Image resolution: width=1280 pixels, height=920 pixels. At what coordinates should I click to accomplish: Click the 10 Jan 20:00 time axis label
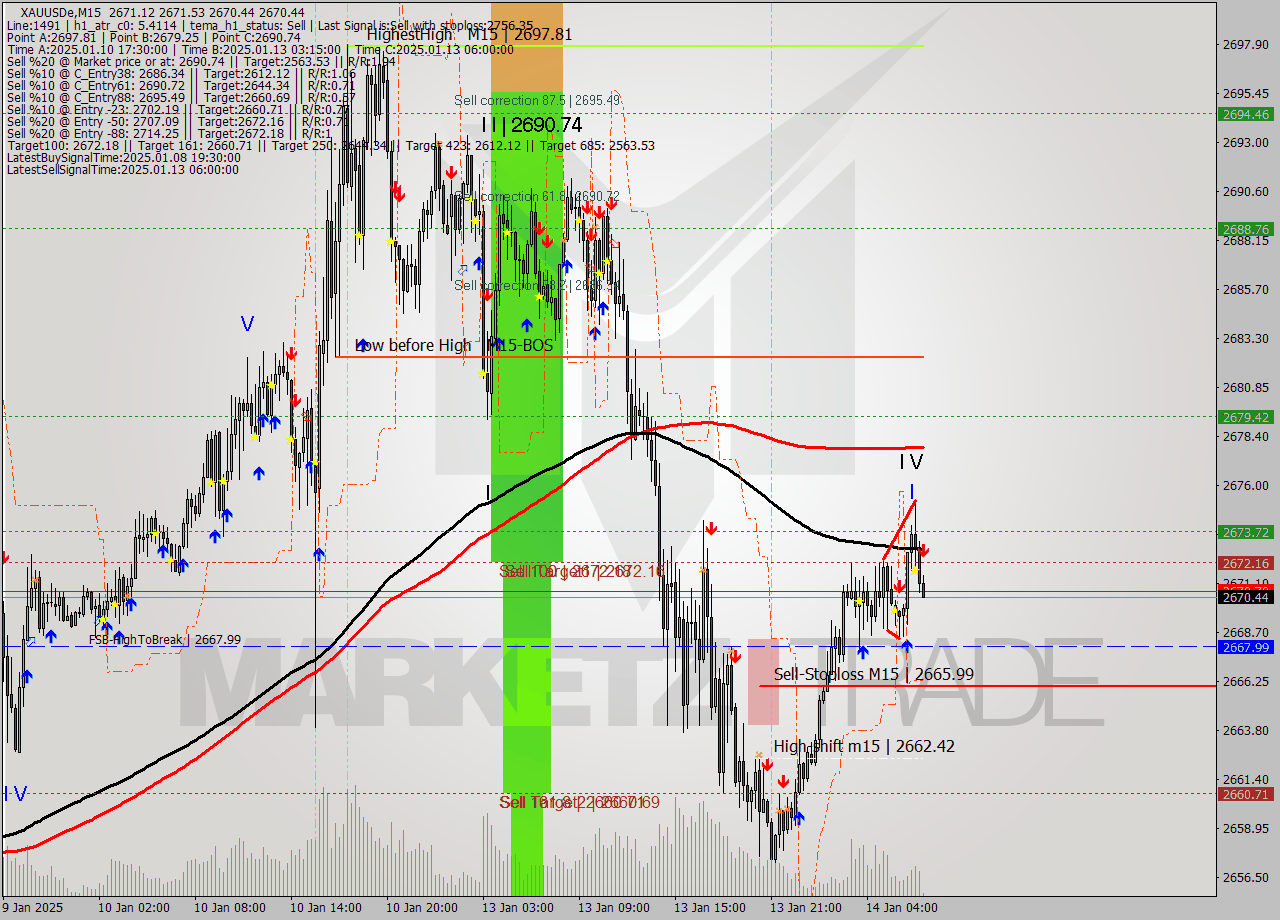[421, 908]
